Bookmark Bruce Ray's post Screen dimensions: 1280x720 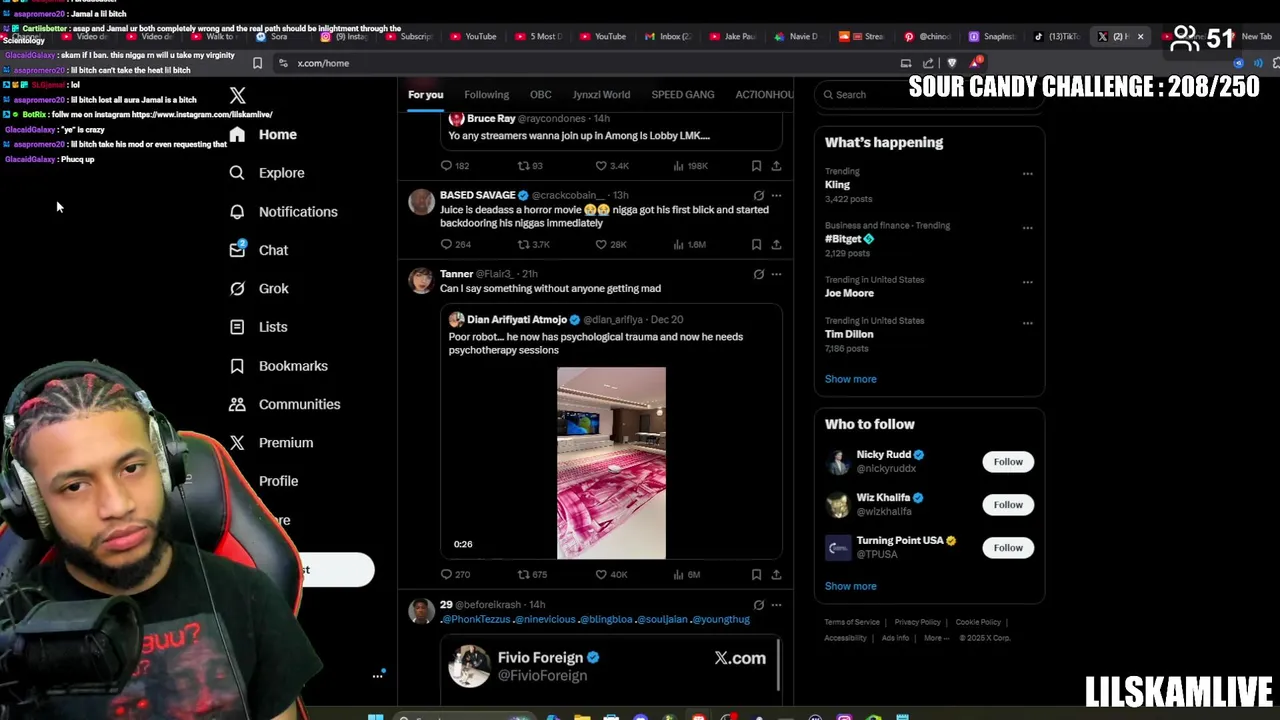(x=756, y=165)
